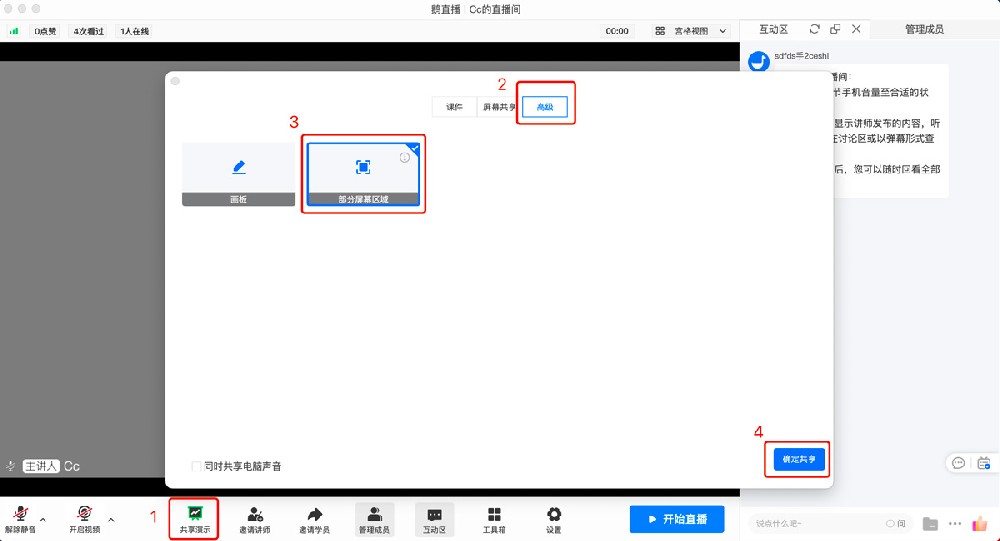Open the folder icon near chat input
The width and height of the screenshot is (1000, 541).
930,524
